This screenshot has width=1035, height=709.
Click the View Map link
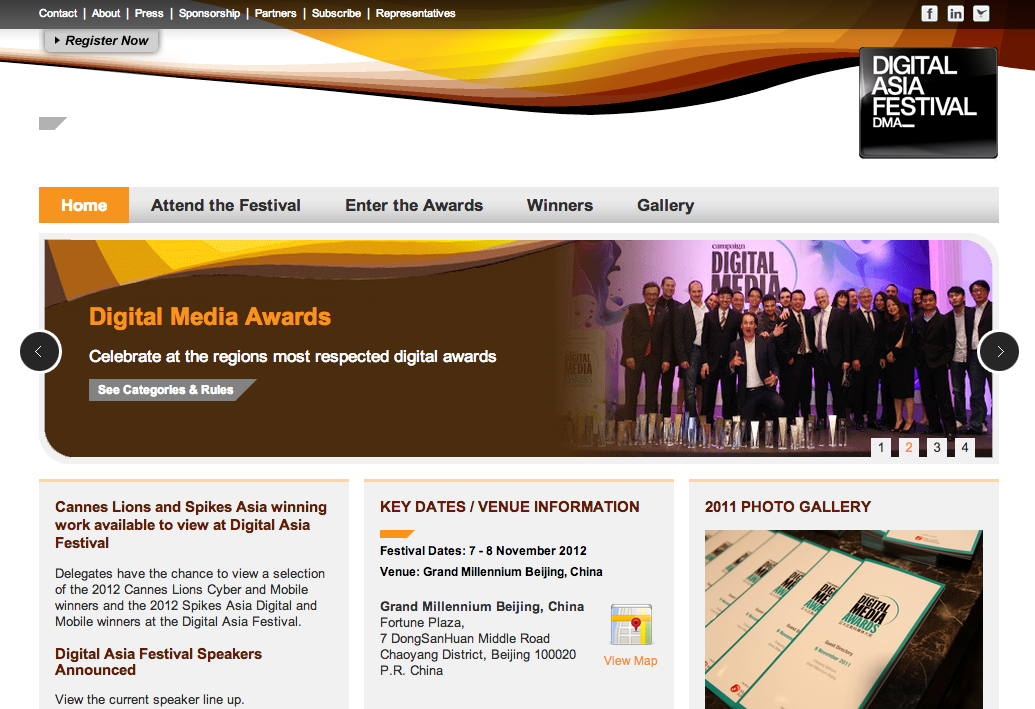(630, 661)
